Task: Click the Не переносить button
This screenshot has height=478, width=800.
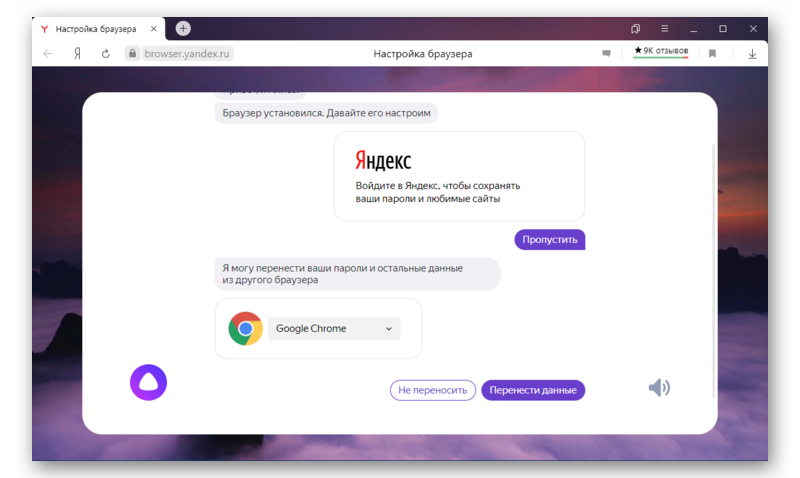Action: (433, 390)
